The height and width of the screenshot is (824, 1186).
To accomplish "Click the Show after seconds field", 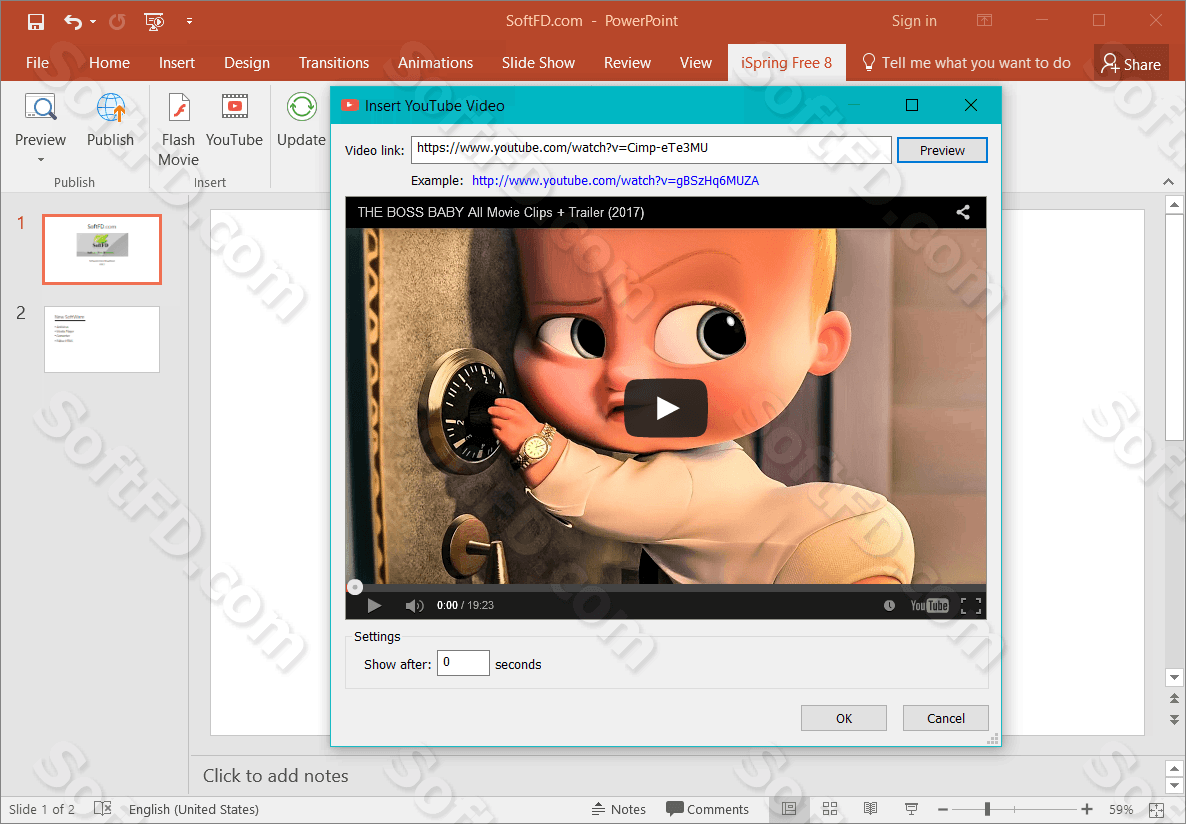I will [x=463, y=663].
